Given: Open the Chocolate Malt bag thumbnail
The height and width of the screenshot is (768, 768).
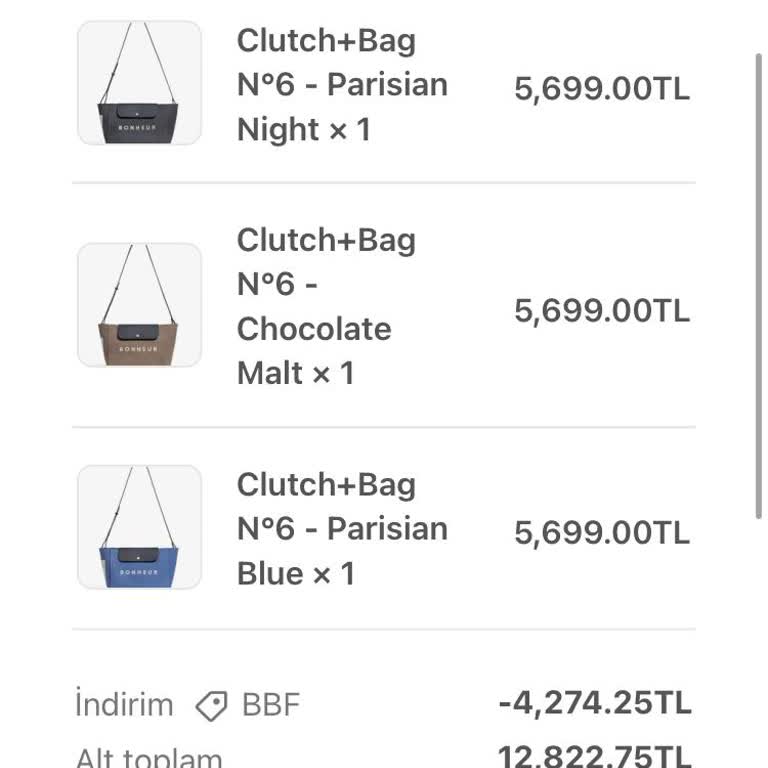Looking at the screenshot, I should click(x=139, y=305).
